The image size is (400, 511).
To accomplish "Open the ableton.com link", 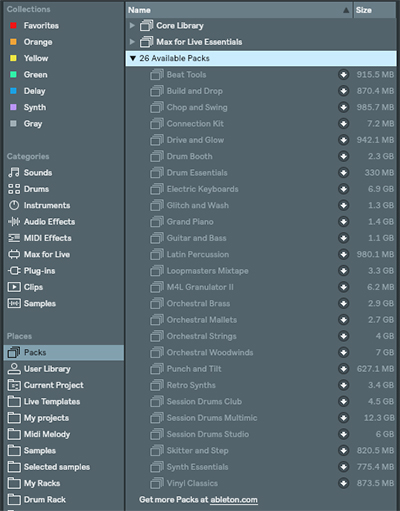I will click(234, 500).
